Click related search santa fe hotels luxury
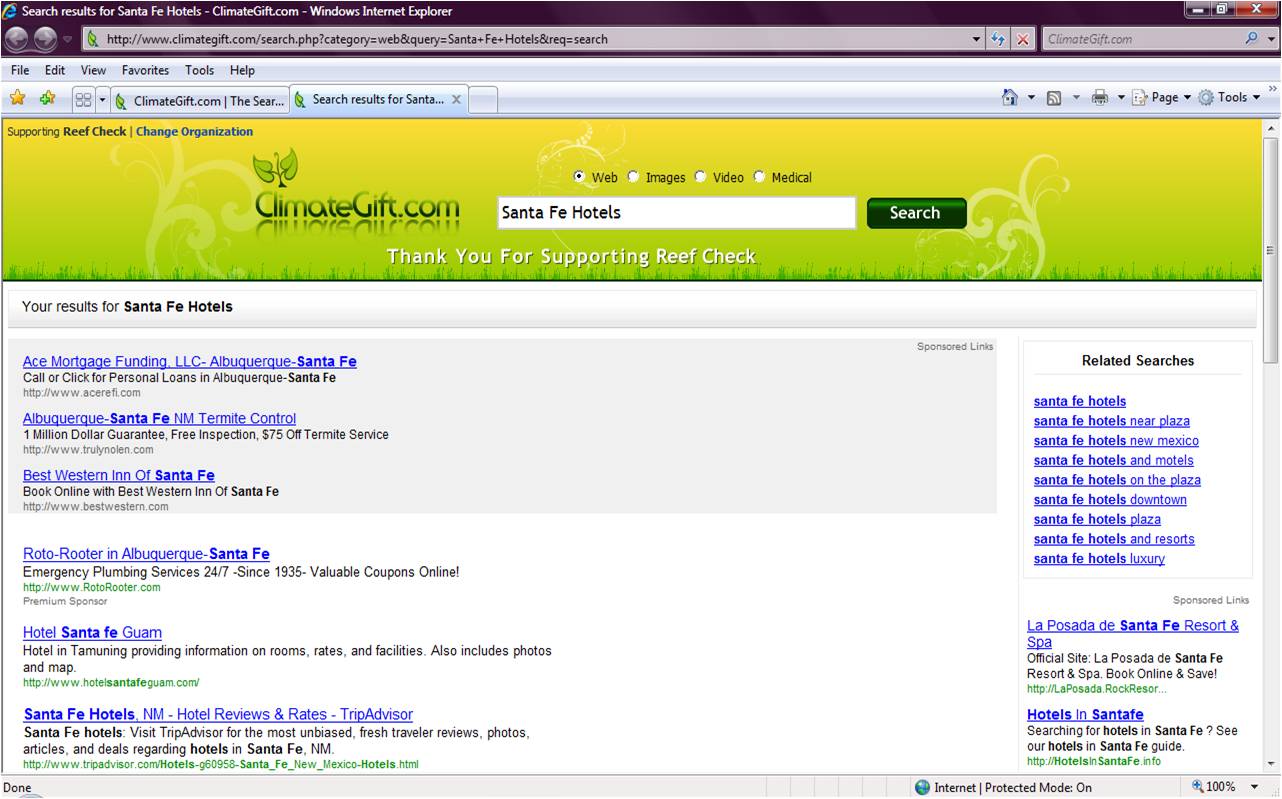The image size is (1282, 799). click(x=1099, y=559)
